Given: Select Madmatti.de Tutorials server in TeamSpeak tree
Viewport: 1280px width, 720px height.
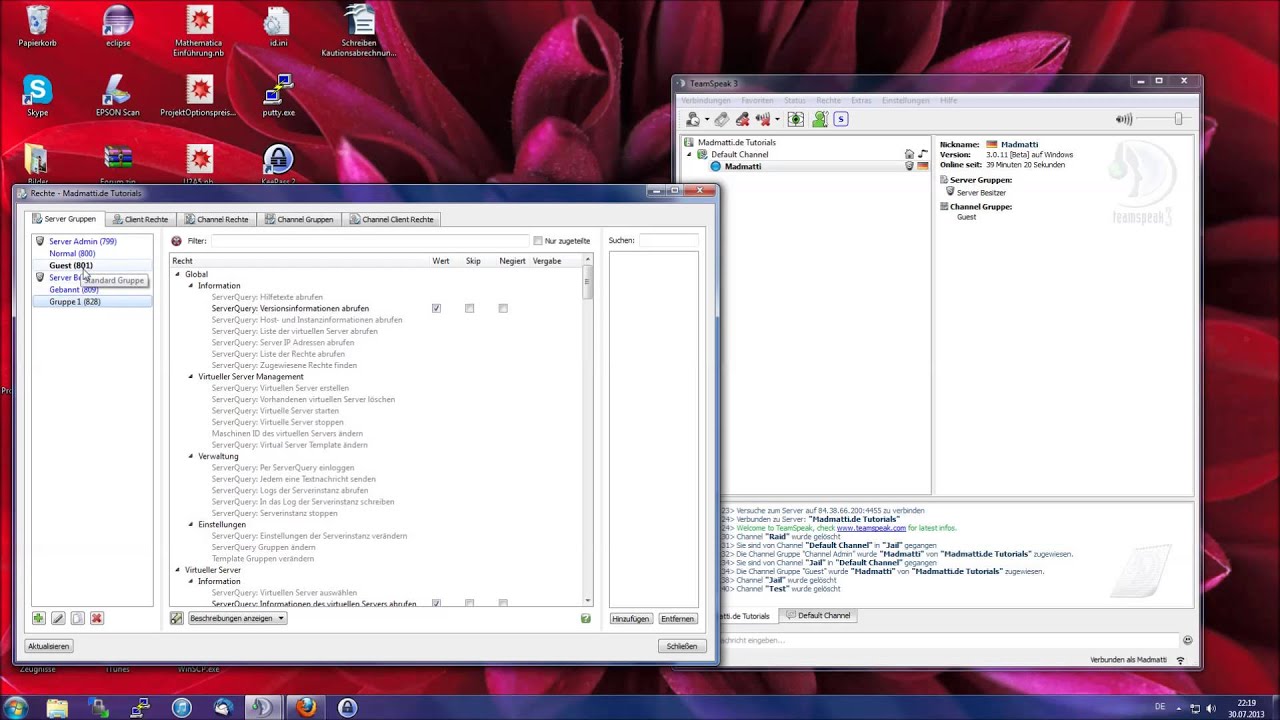Looking at the screenshot, I should click(737, 143).
